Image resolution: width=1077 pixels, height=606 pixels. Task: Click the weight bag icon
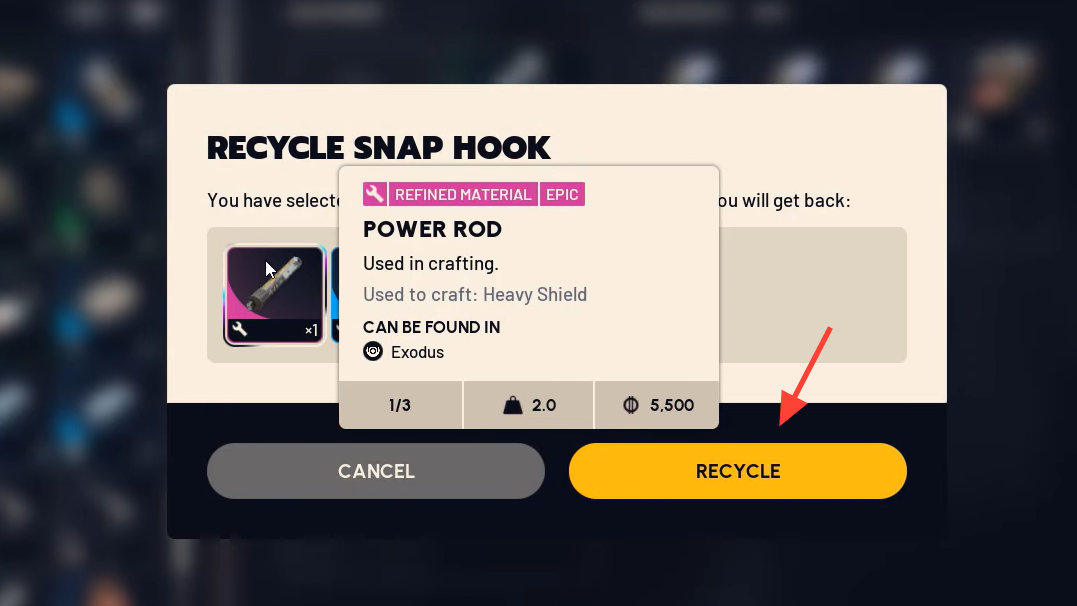512,405
